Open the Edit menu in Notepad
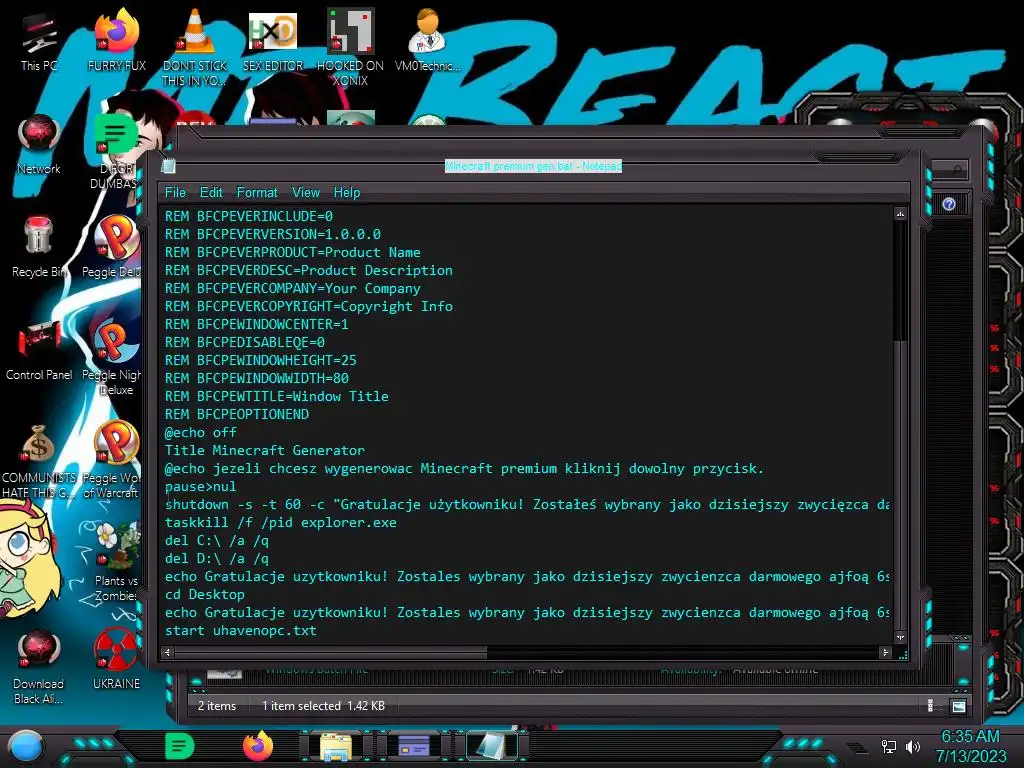1024x768 pixels. coord(211,193)
